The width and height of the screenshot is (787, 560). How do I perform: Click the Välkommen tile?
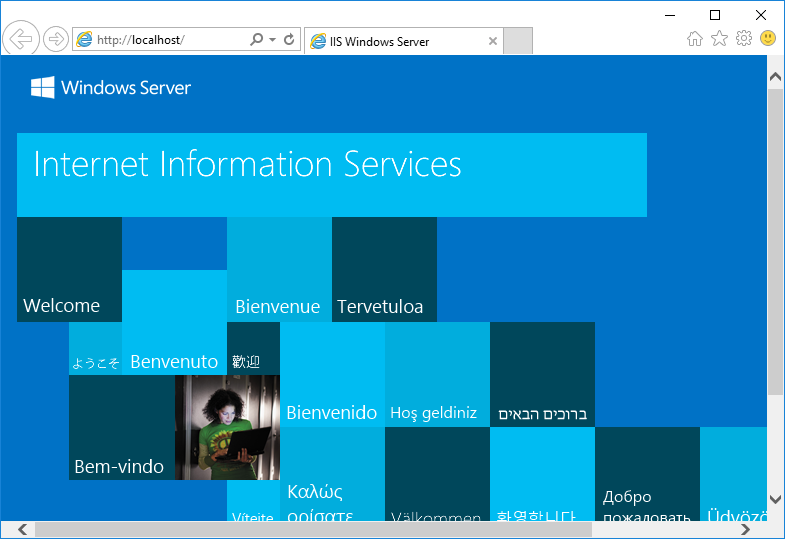pos(437,474)
